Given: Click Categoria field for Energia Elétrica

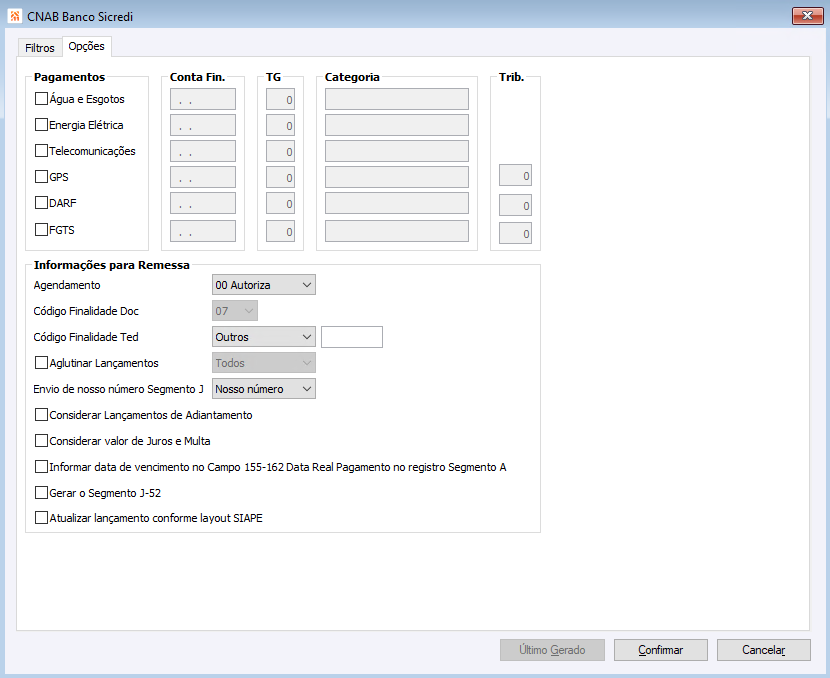Looking at the screenshot, I should coord(396,125).
